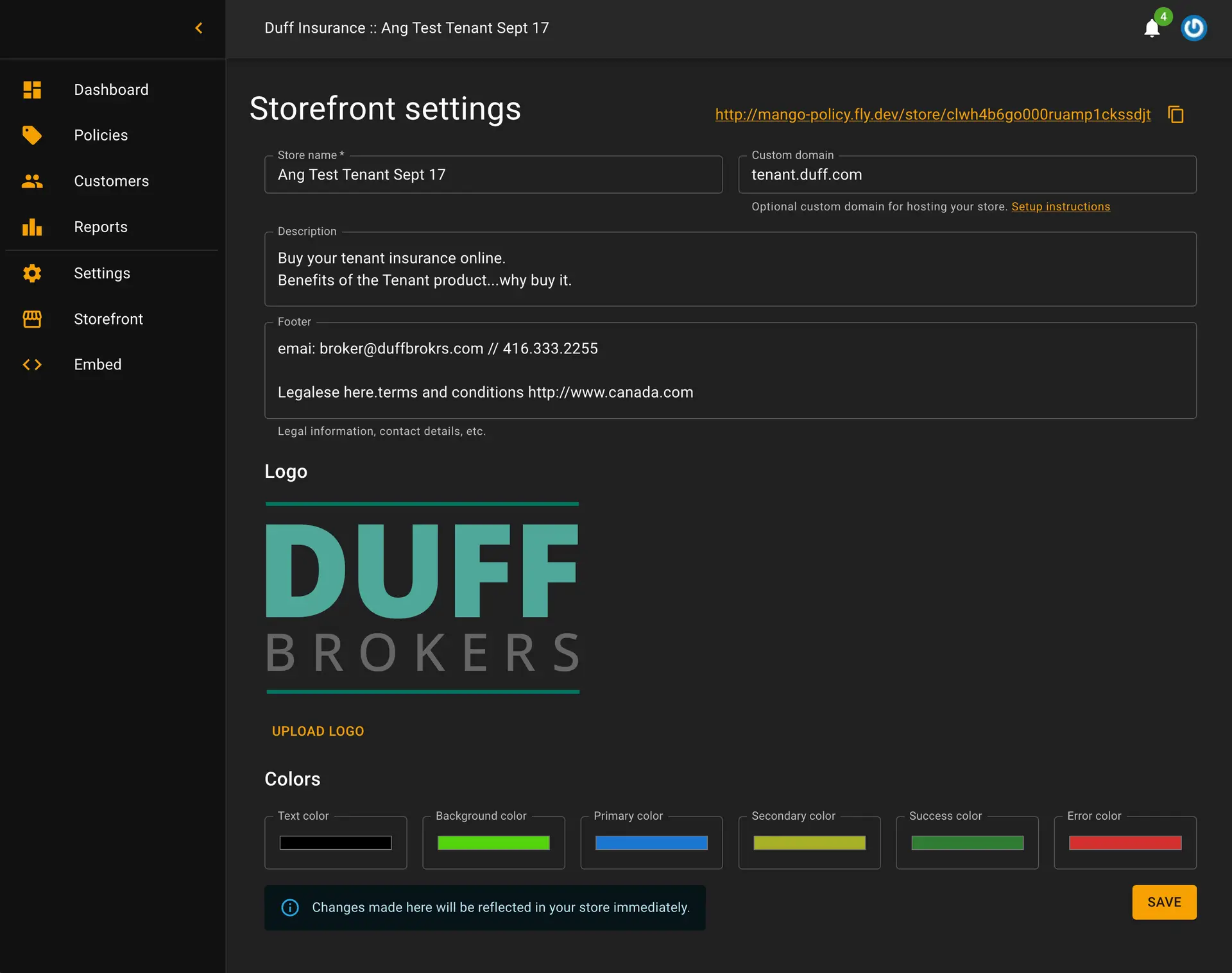Focus the Store name input field
Viewport: 1232px width, 973px height.
click(x=493, y=174)
